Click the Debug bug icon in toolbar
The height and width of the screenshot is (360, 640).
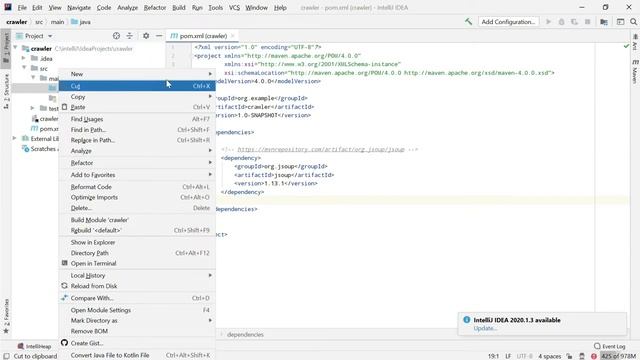click(x=561, y=22)
